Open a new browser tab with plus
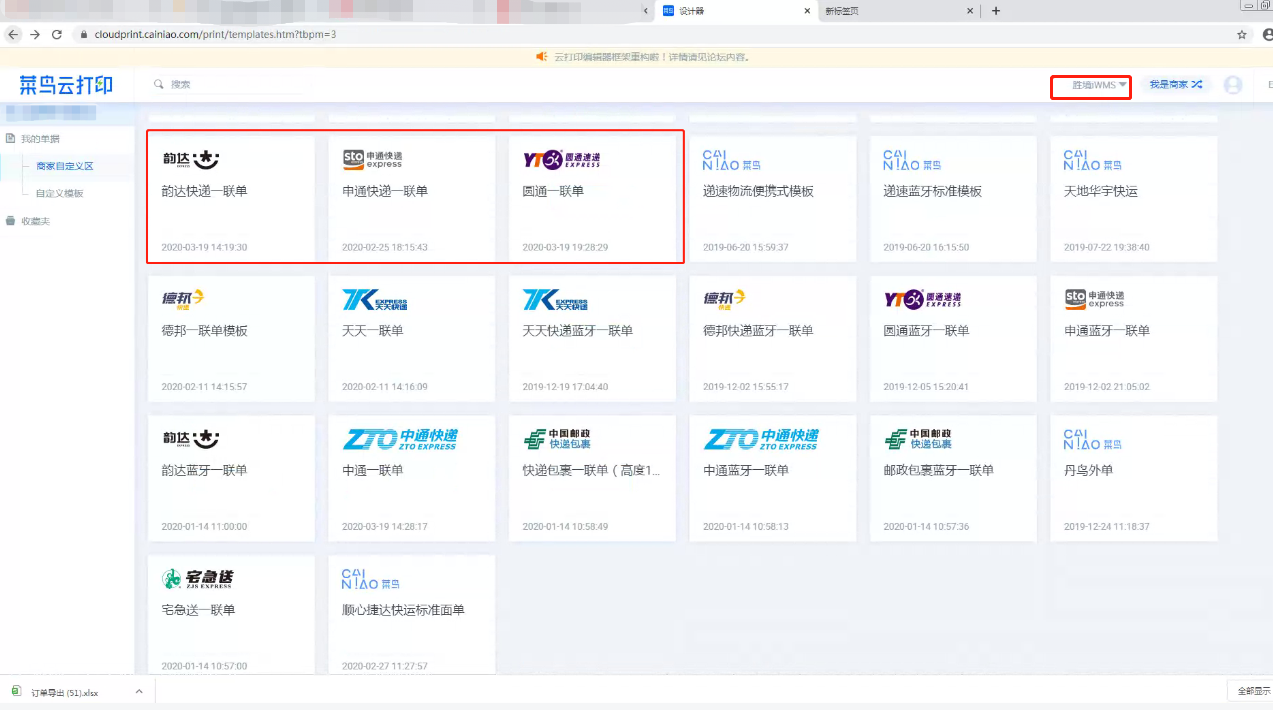 click(x=996, y=11)
